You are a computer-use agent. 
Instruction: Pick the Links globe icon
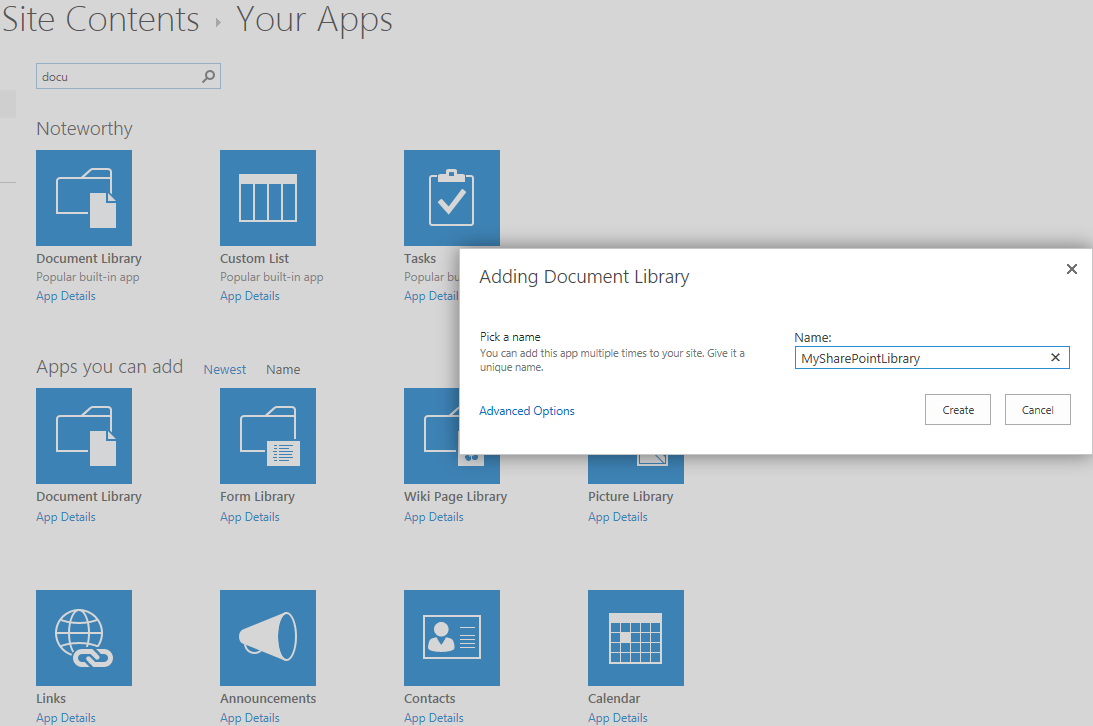[x=84, y=638]
